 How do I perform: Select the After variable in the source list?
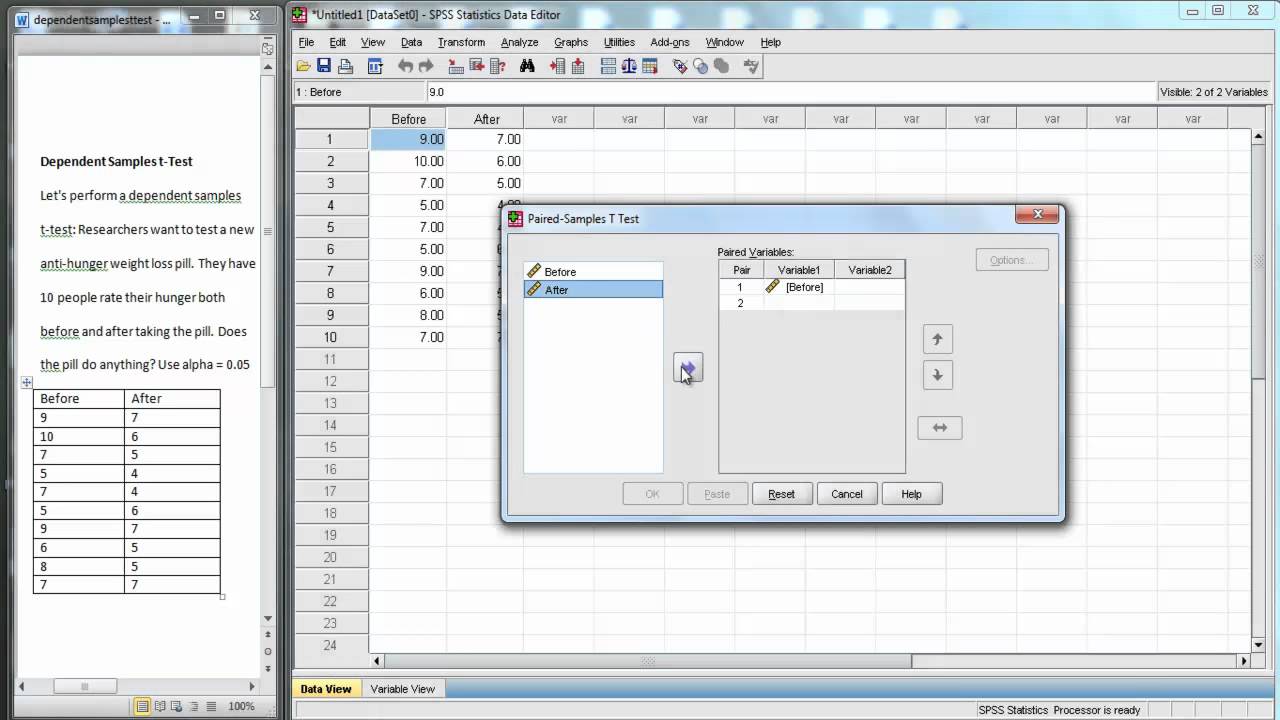pyautogui.click(x=593, y=290)
